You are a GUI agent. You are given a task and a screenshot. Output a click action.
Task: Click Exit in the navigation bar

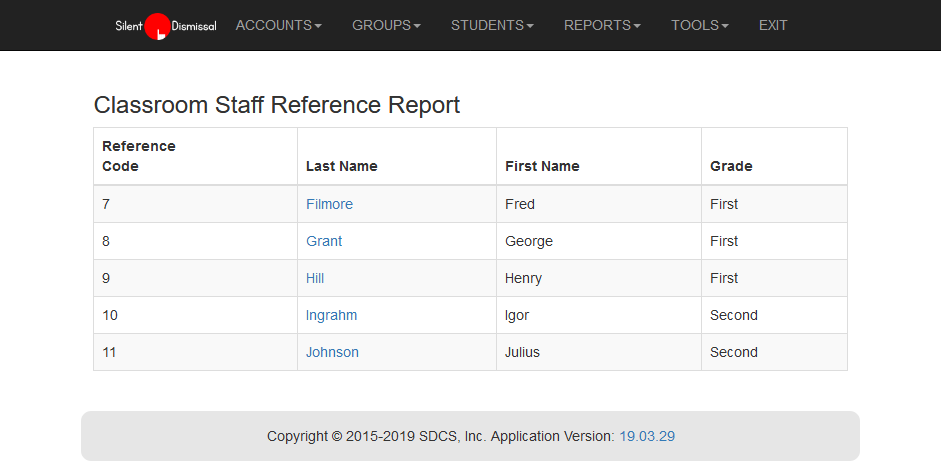(x=773, y=26)
